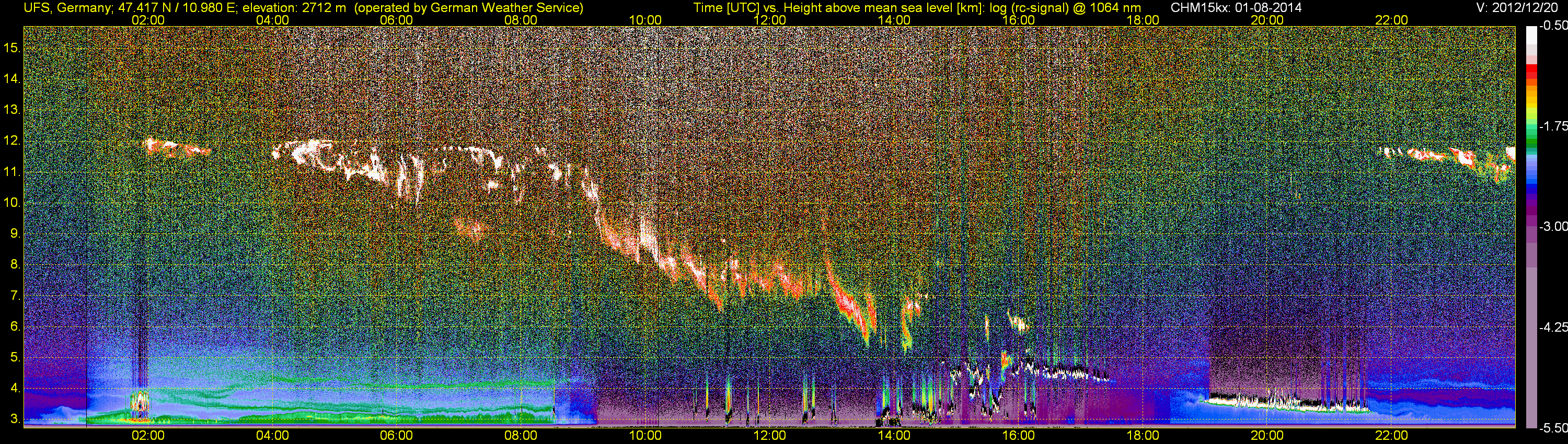Click the height axis label '13.'

click(x=12, y=110)
